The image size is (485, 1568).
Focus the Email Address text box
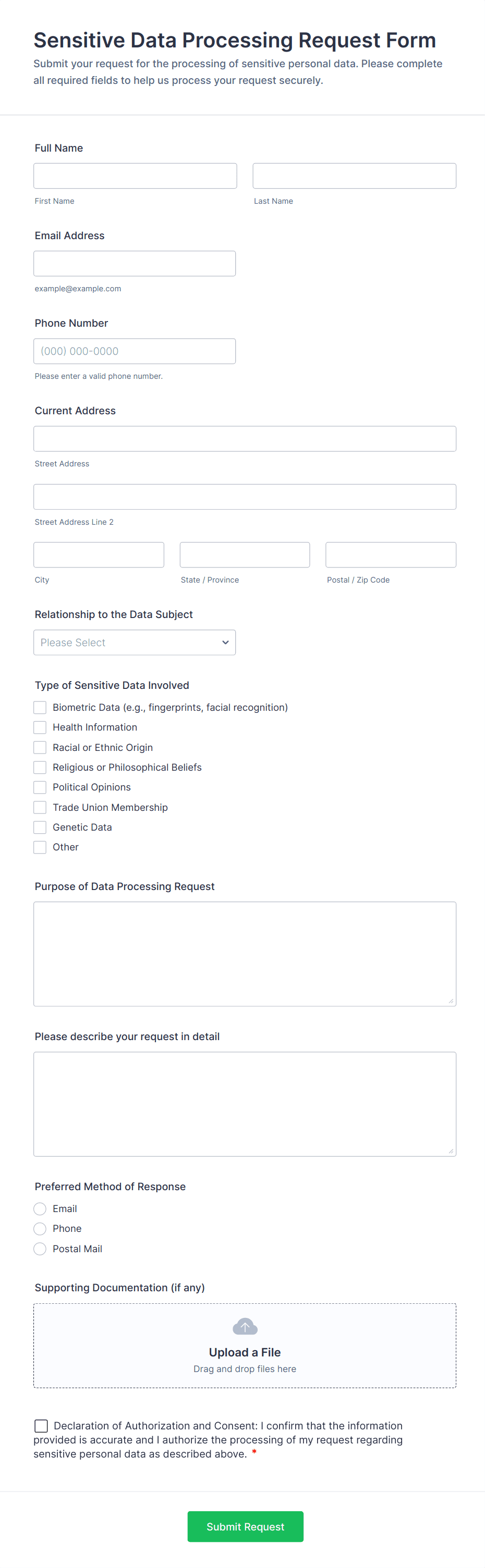[135, 264]
